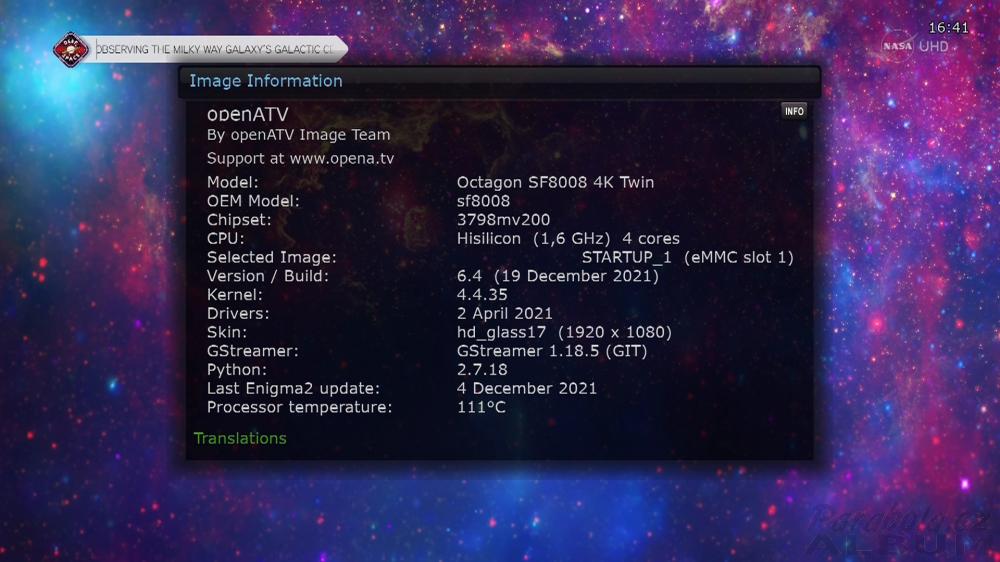Select the Image Information title
1000x562 pixels.
tap(266, 81)
